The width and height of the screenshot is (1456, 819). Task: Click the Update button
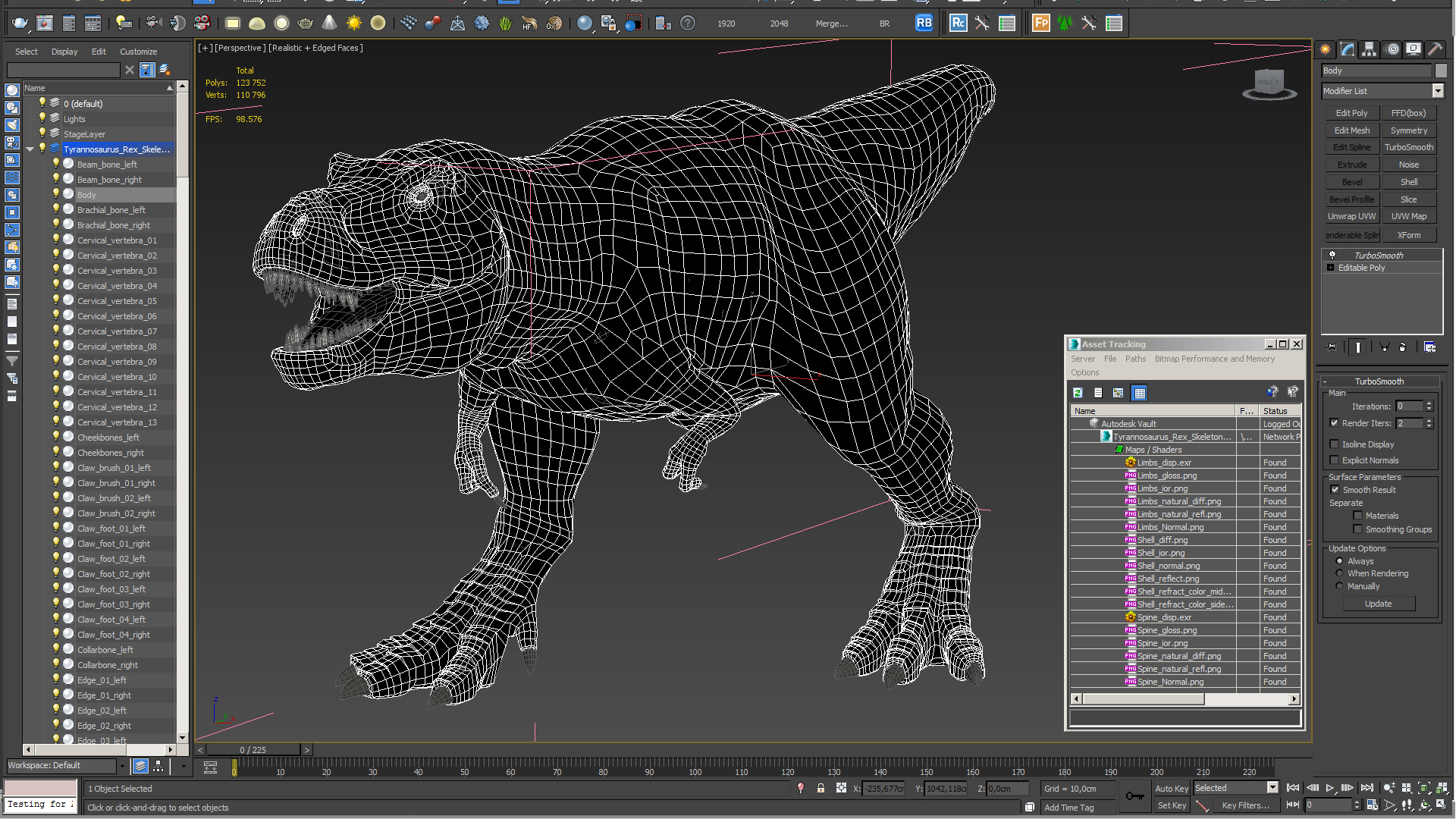tap(1378, 604)
